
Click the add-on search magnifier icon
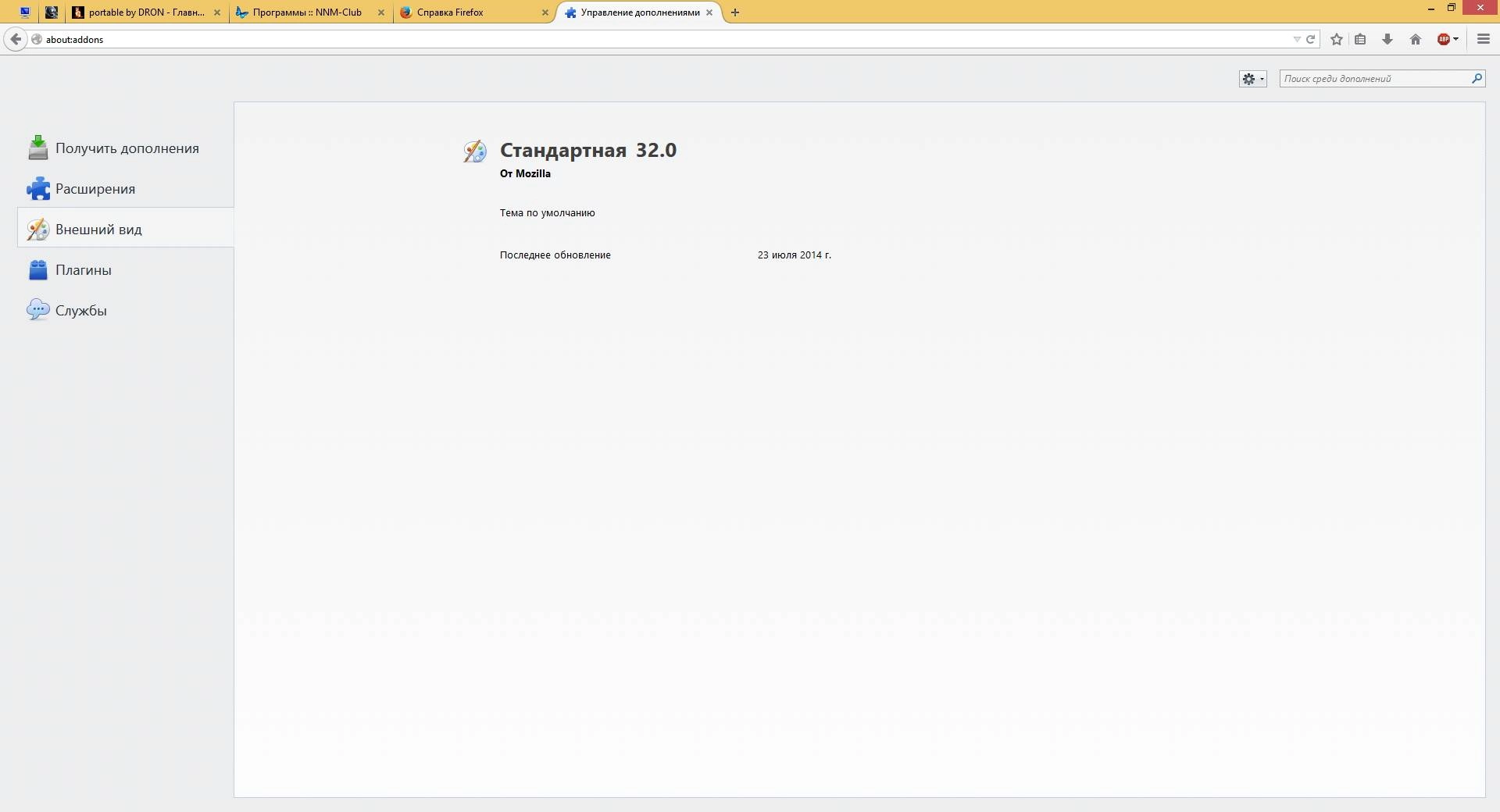(1477, 78)
